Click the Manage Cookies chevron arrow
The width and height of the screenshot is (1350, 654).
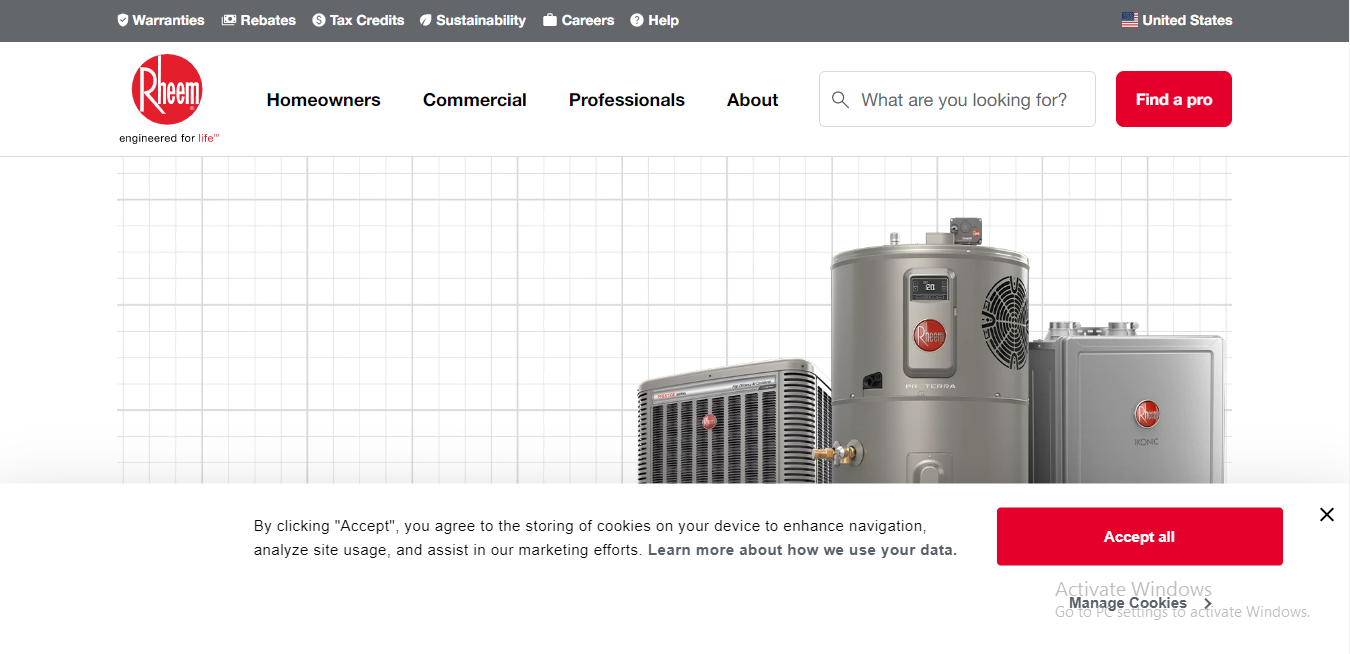(1208, 603)
